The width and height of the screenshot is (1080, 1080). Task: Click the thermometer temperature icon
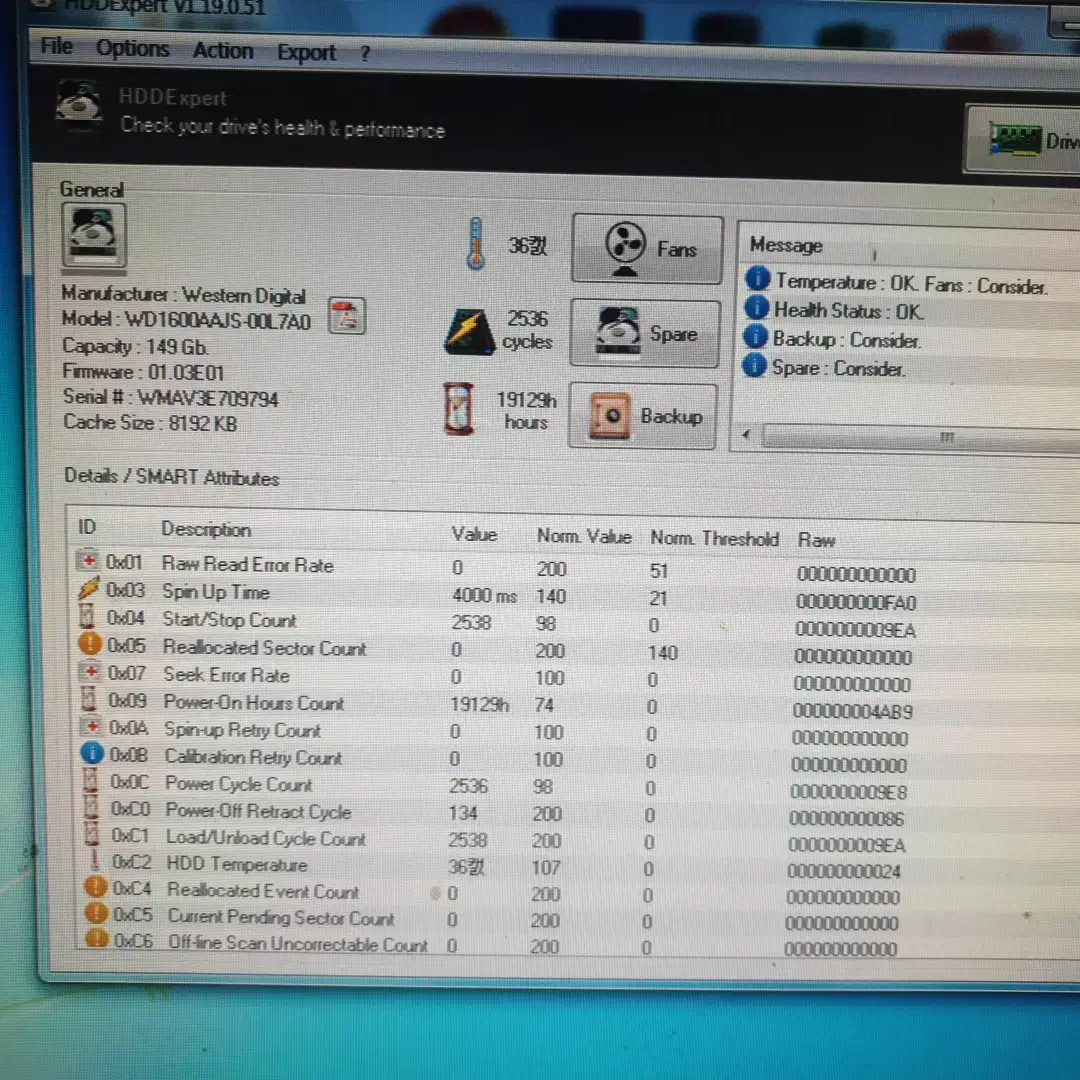(475, 243)
